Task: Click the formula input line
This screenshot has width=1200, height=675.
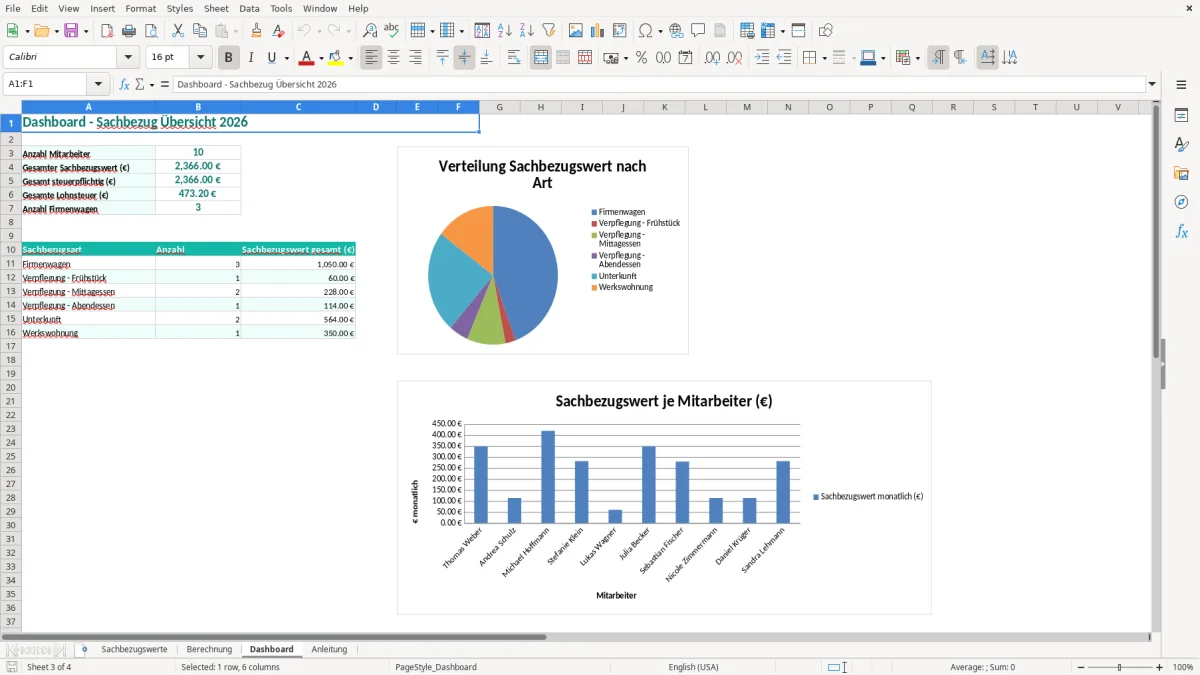Action: tap(658, 85)
